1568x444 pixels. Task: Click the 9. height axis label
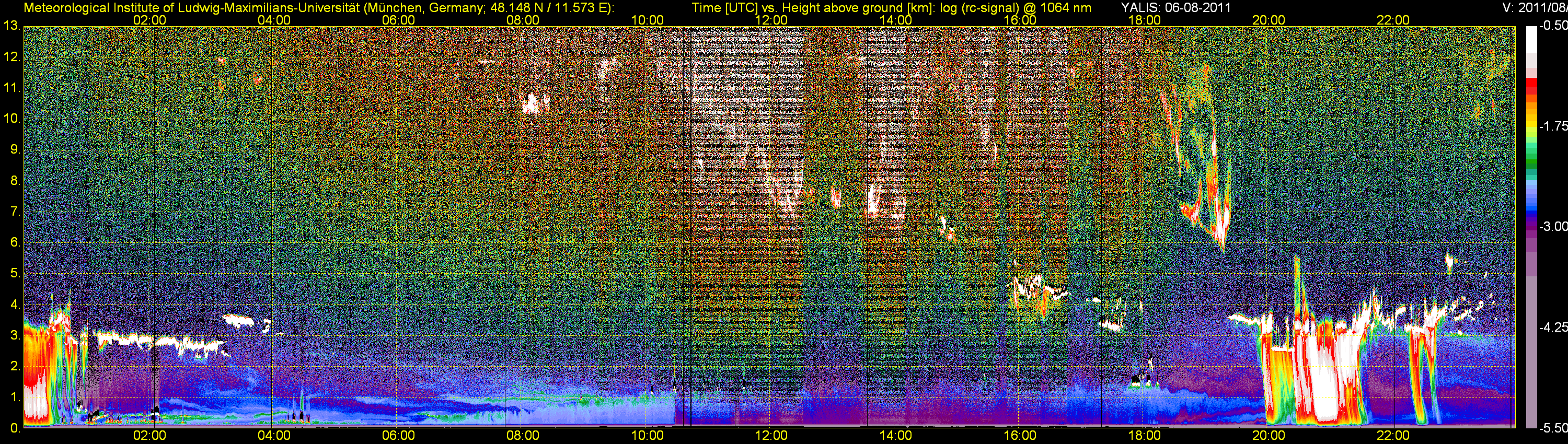point(15,149)
